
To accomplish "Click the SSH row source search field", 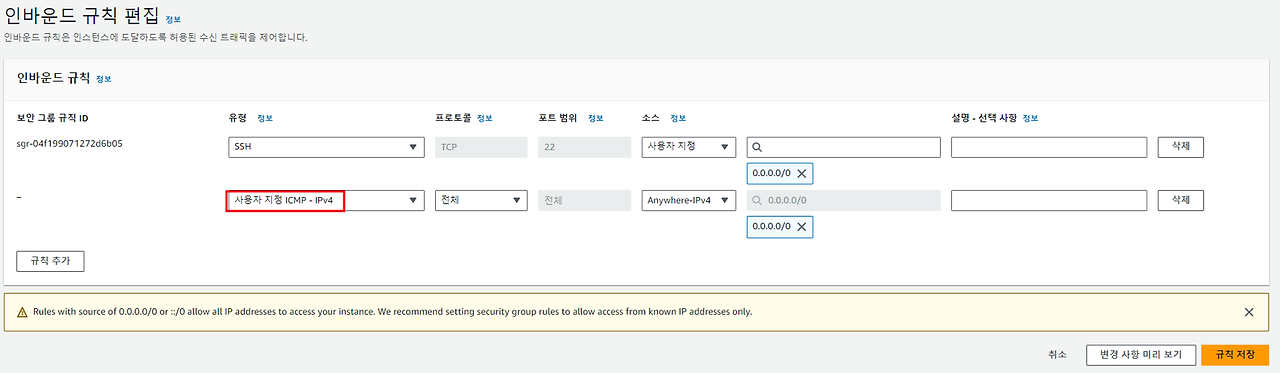I will (x=844, y=147).
